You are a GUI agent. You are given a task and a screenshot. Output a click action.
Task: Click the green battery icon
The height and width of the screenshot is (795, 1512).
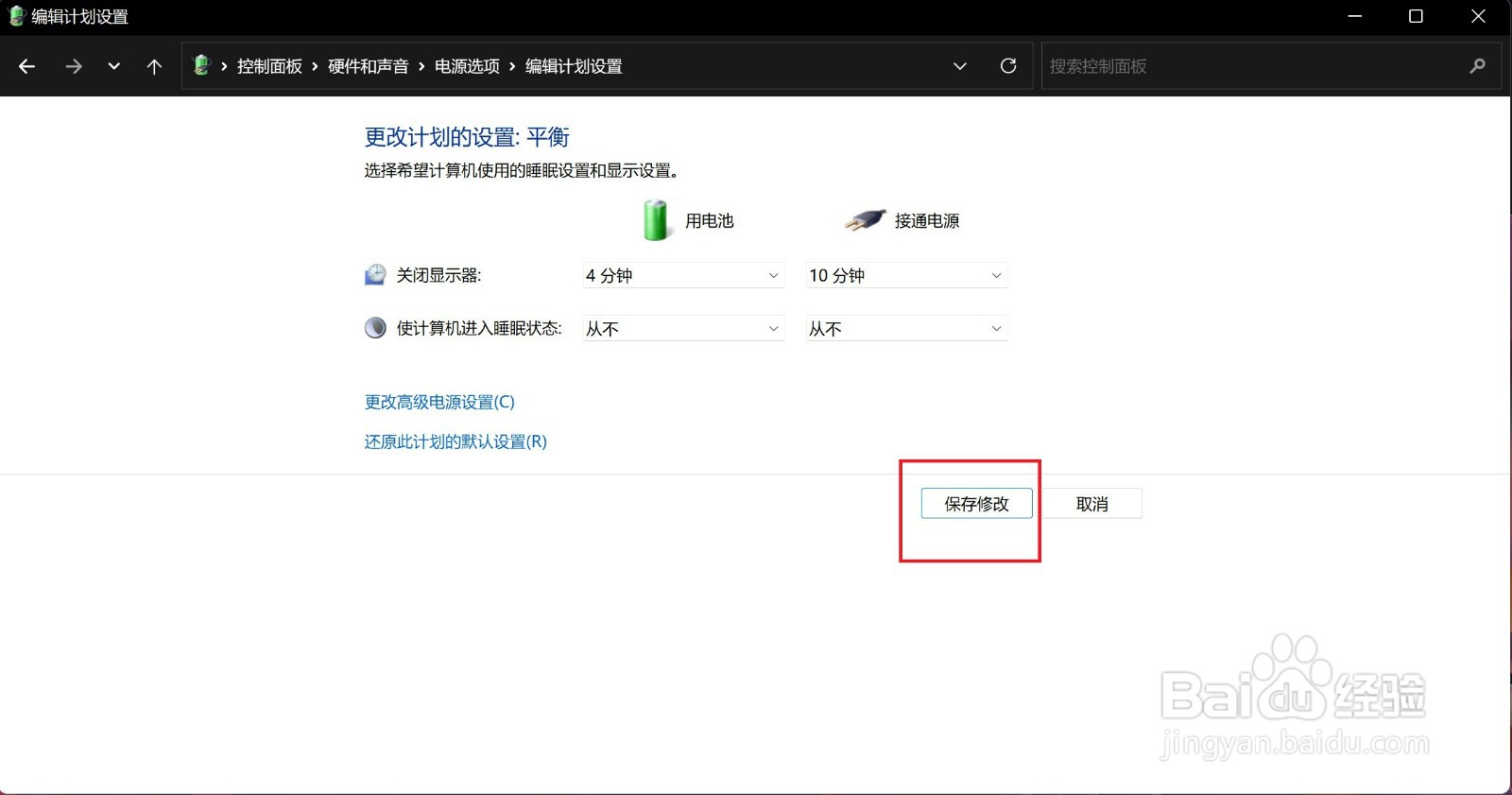(x=655, y=220)
